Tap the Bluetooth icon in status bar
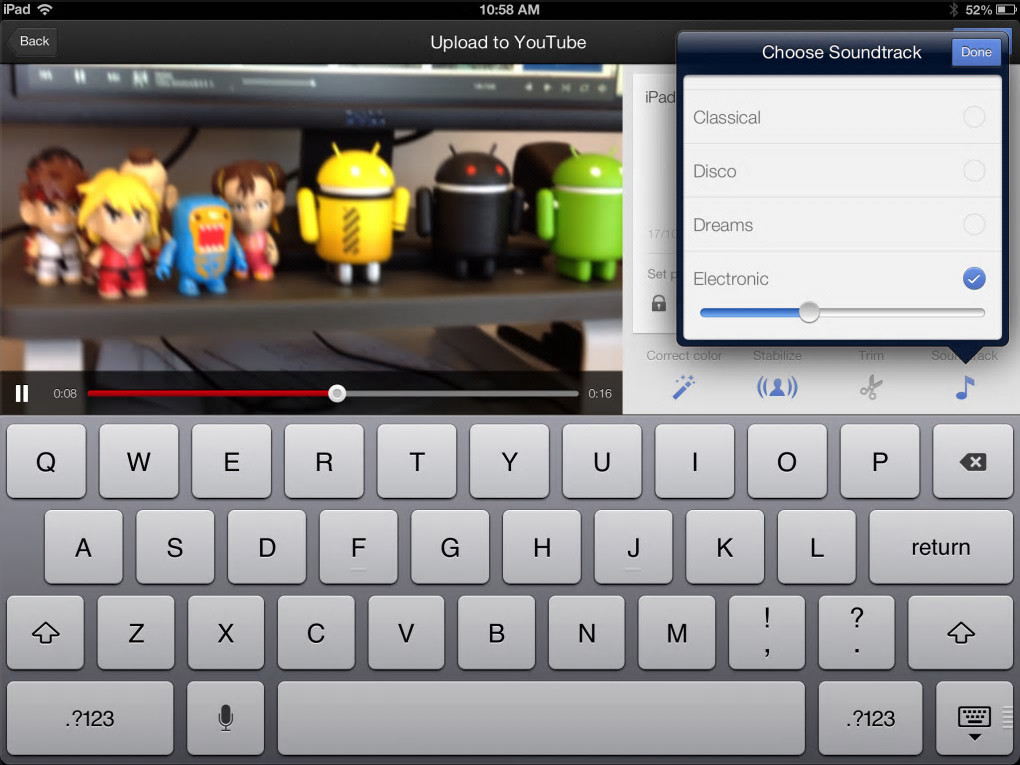1020x765 pixels. (x=954, y=10)
